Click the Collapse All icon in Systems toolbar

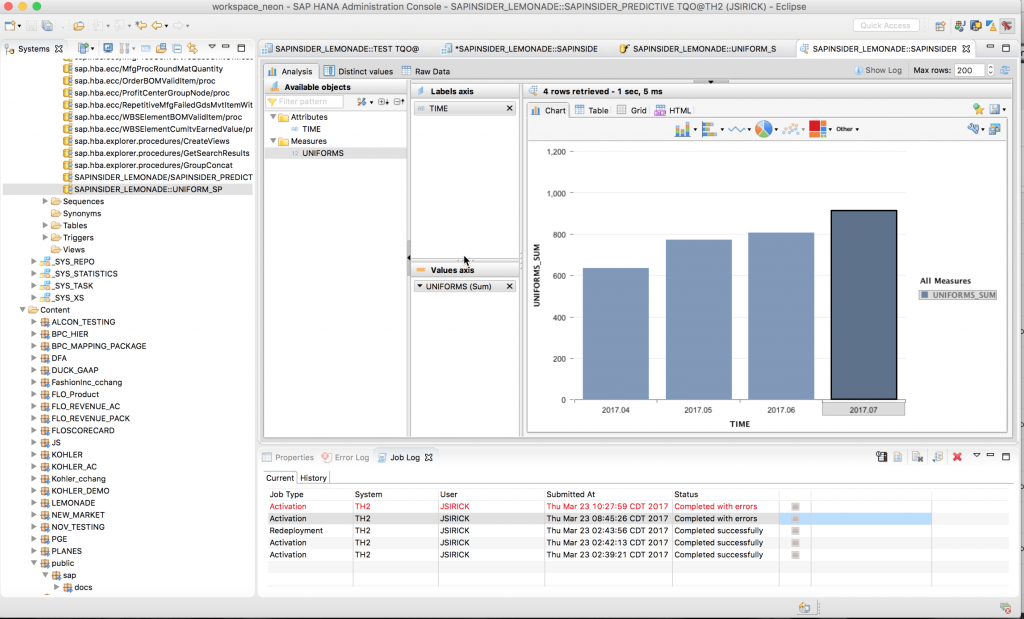177,48
